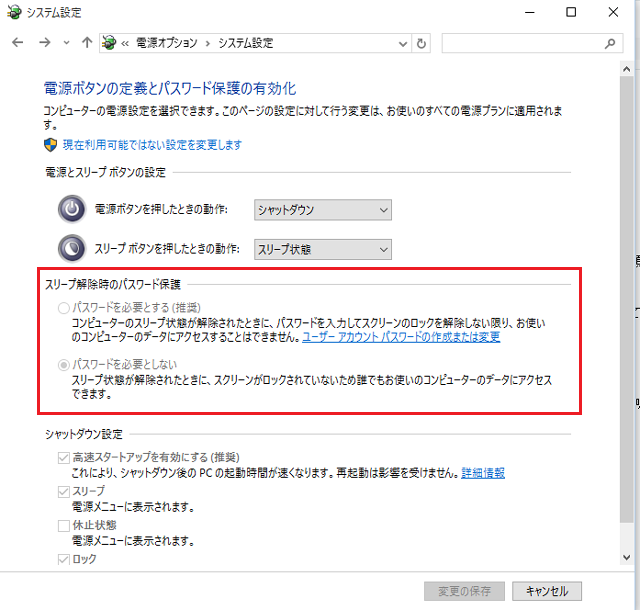Toggle the 休止状態 checkbox
The image size is (640, 610).
point(64,525)
